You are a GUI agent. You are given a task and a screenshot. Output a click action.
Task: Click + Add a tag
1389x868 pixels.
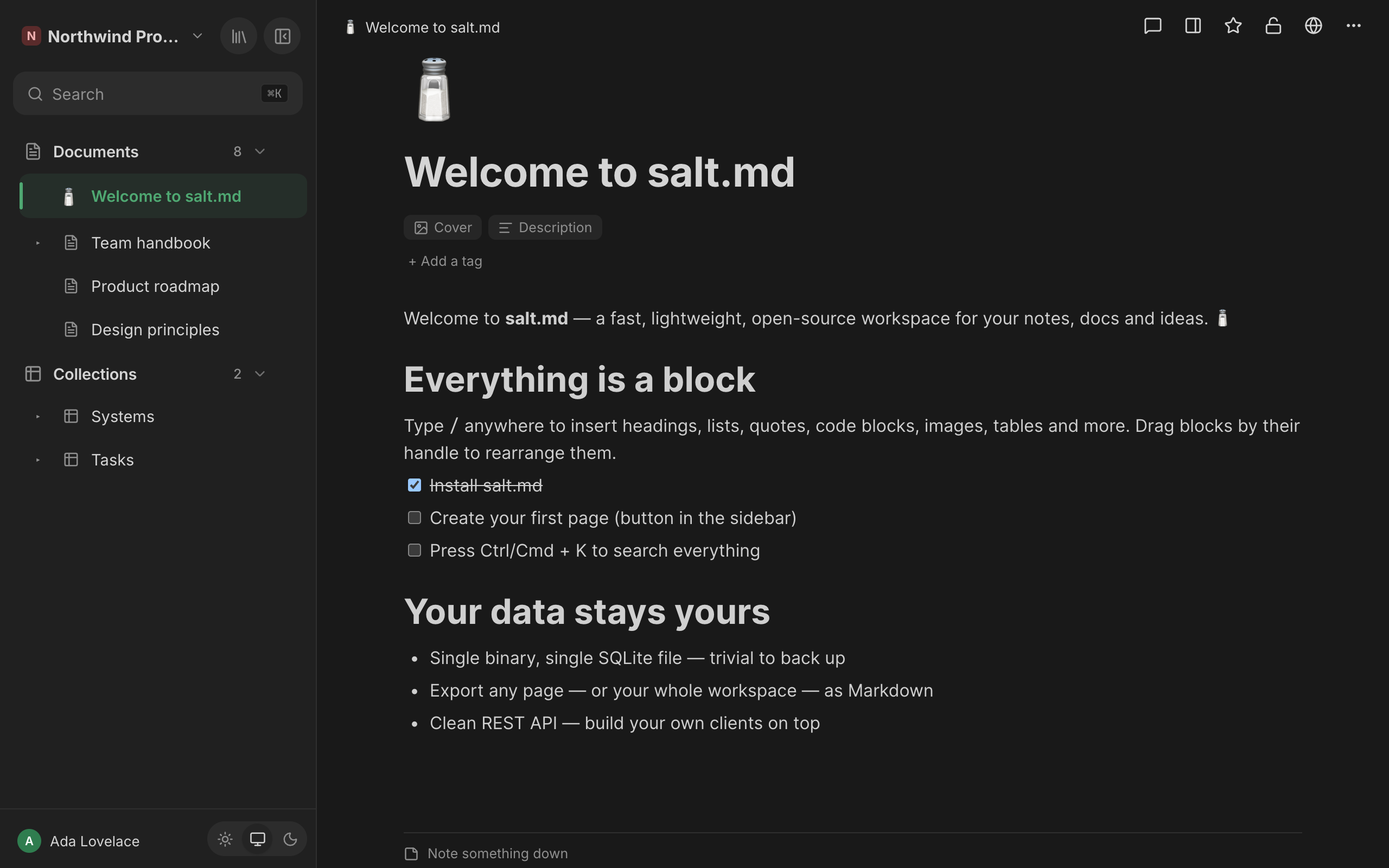(445, 262)
